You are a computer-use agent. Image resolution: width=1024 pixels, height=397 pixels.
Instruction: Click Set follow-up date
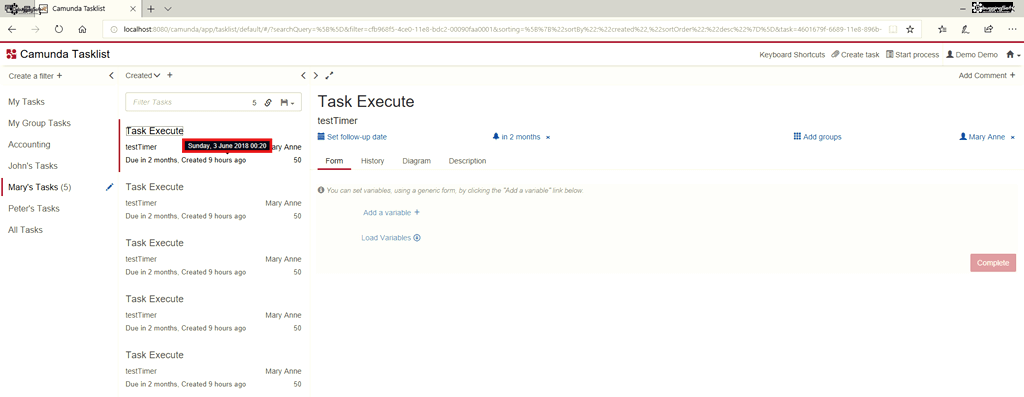click(x=352, y=137)
